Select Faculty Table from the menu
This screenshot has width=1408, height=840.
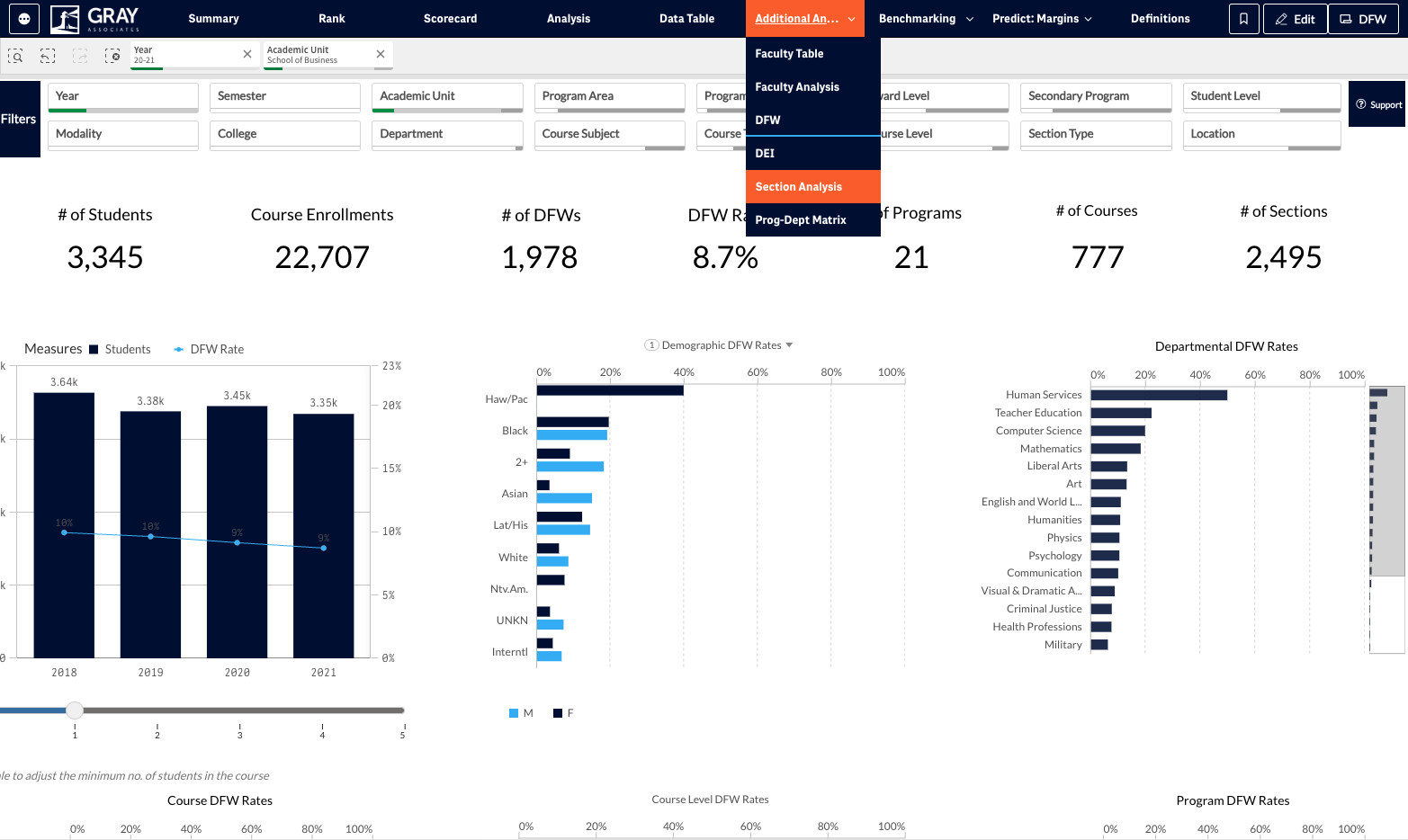[x=813, y=54]
